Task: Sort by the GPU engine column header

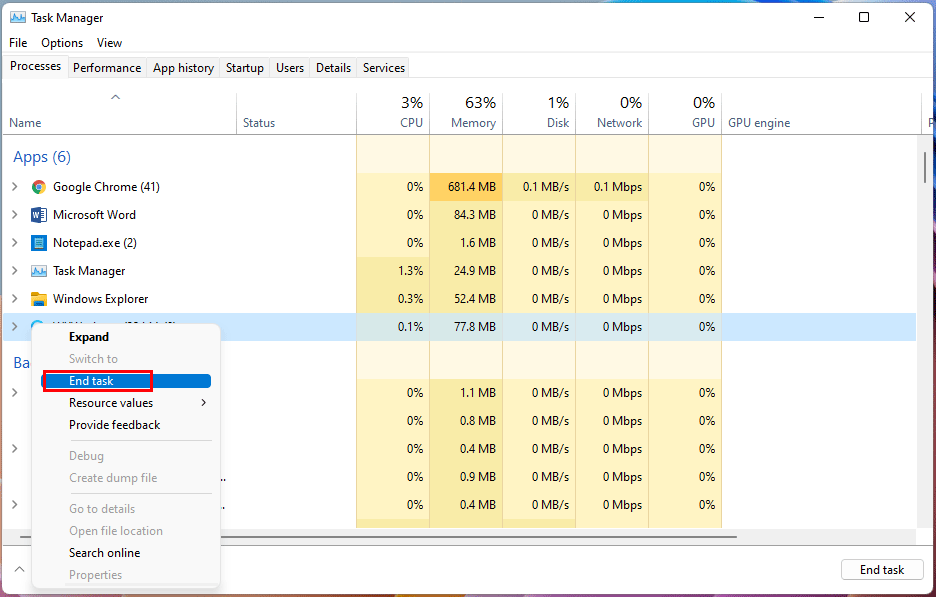Action: tap(822, 114)
